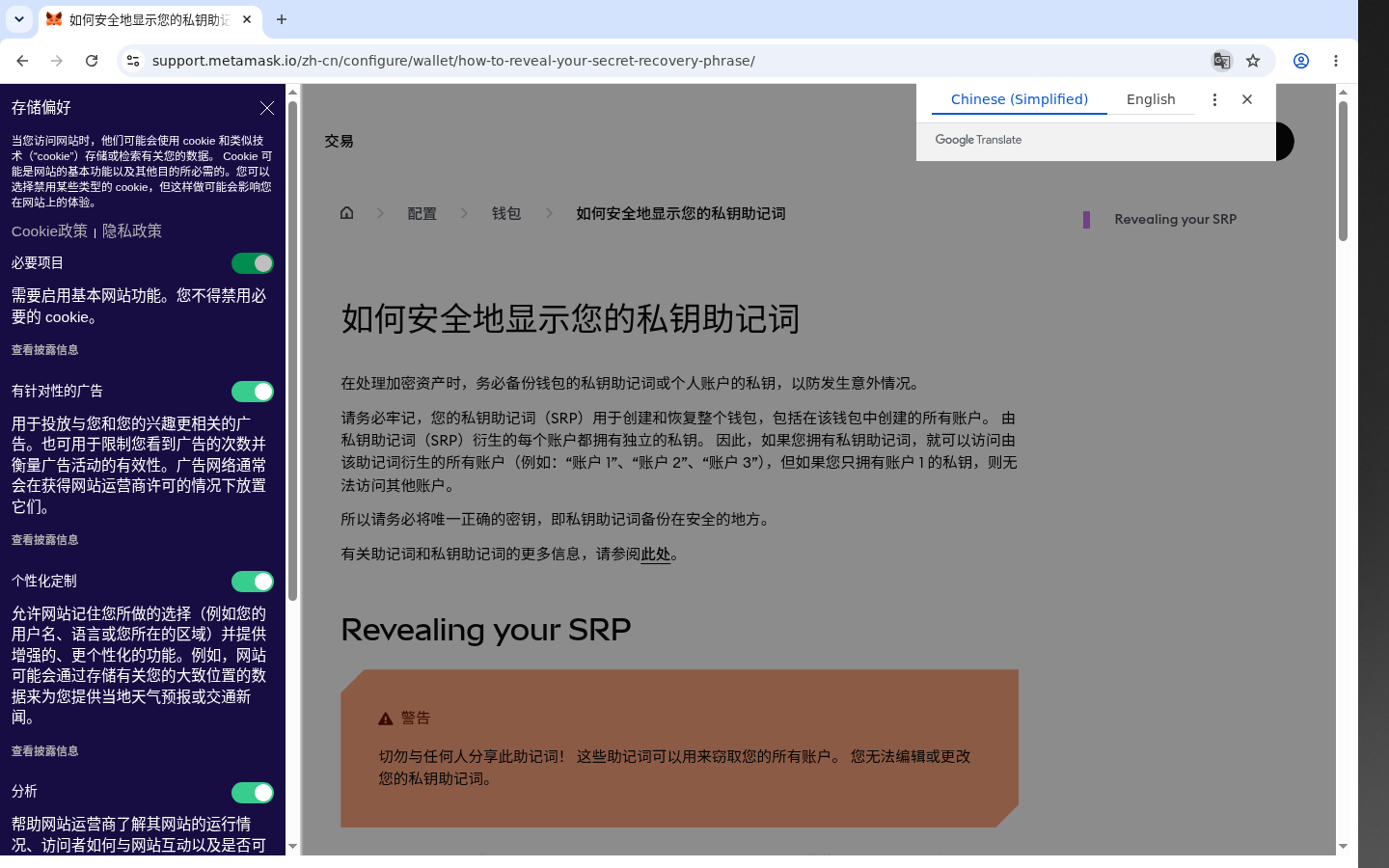Screen dimensions: 1389x868
Task: Click the browser forward arrow
Action: pyautogui.click(x=57, y=61)
